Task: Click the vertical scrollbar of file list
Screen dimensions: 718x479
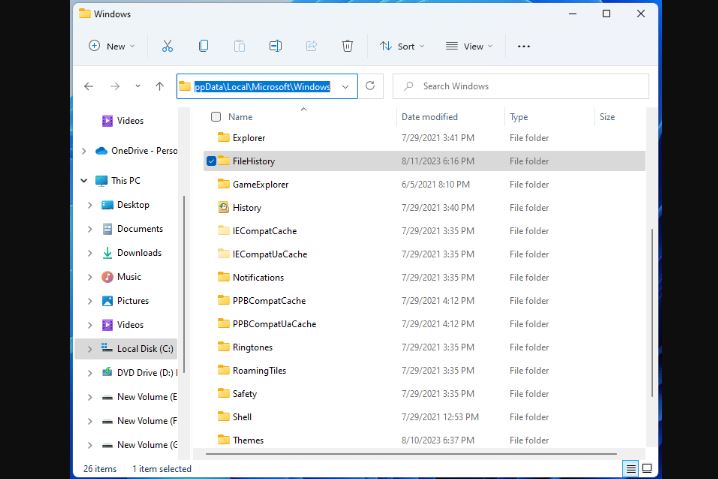Action: [x=652, y=313]
